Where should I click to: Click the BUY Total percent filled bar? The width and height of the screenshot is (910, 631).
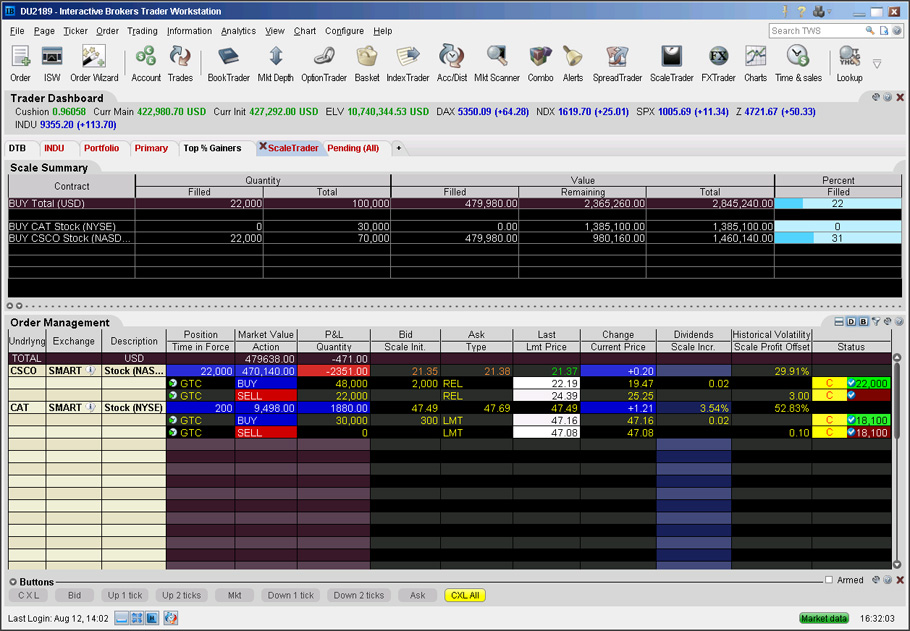[x=837, y=203]
